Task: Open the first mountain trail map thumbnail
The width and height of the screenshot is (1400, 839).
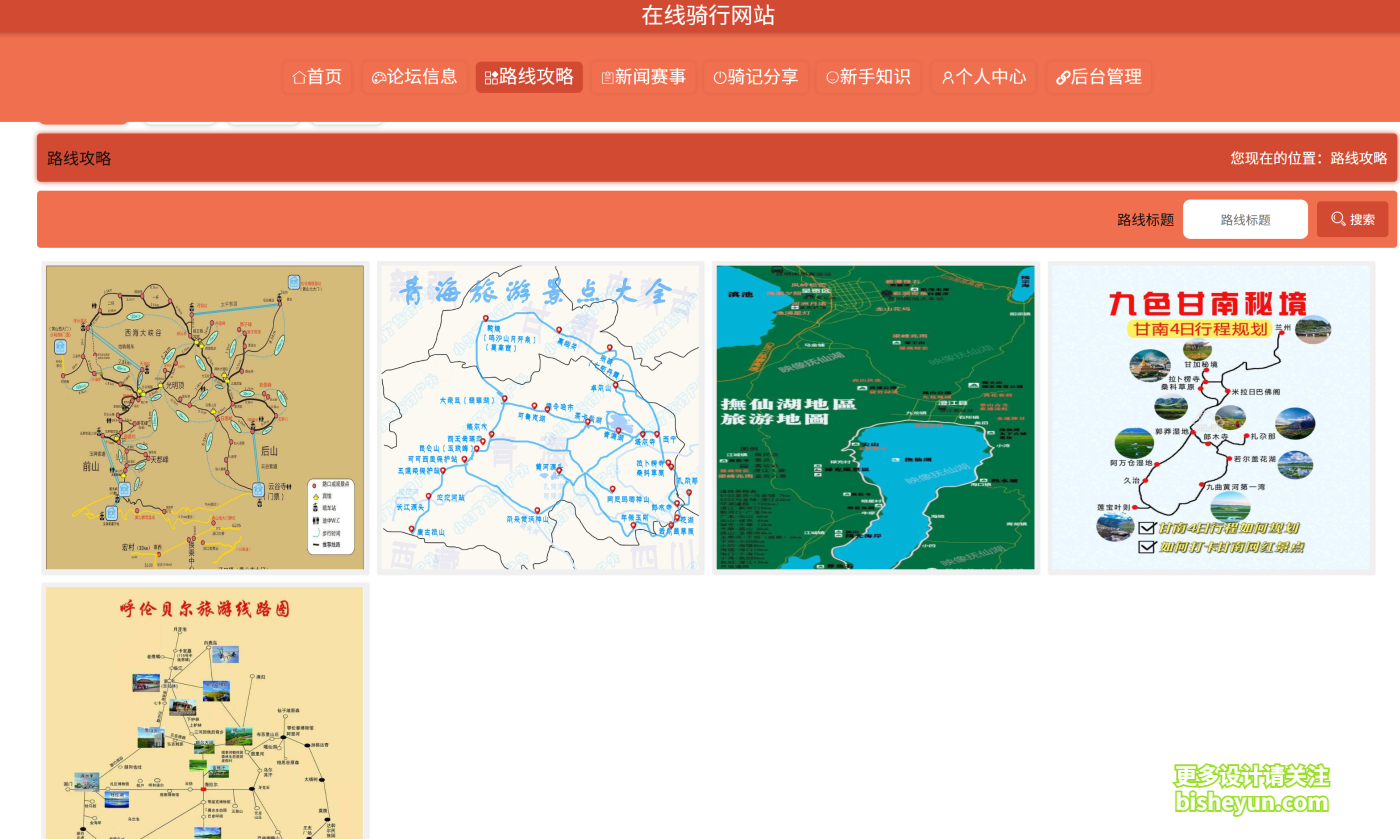Action: tap(204, 417)
